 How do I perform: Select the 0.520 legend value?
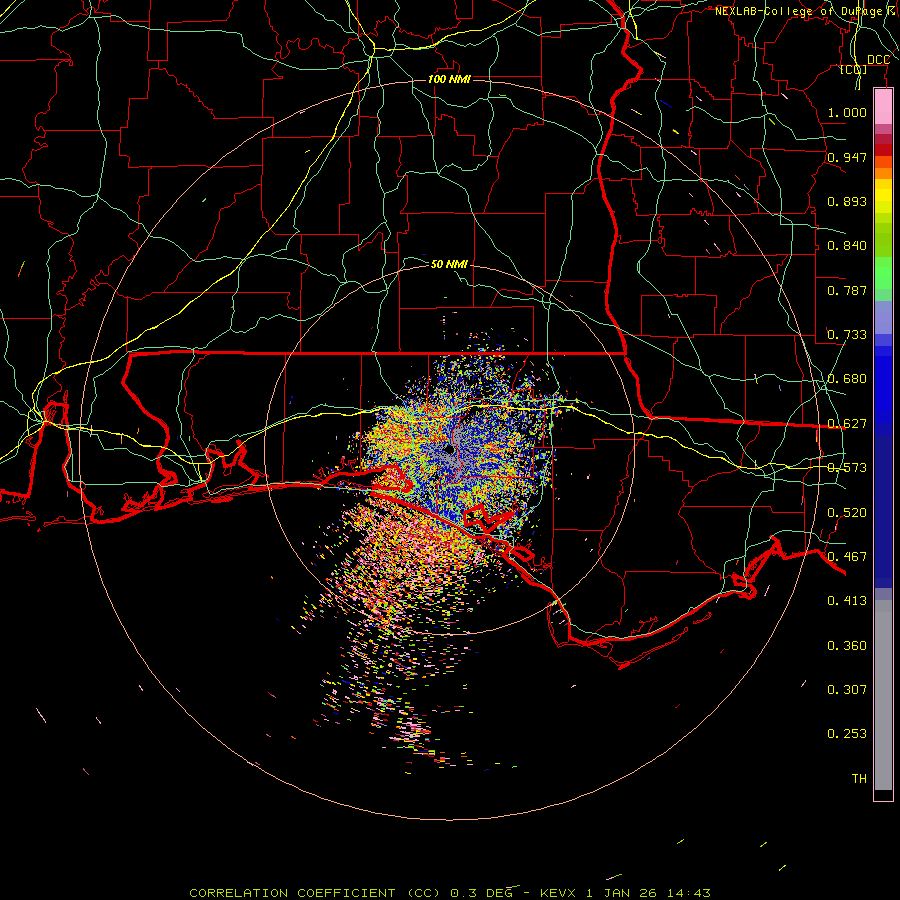[847, 513]
